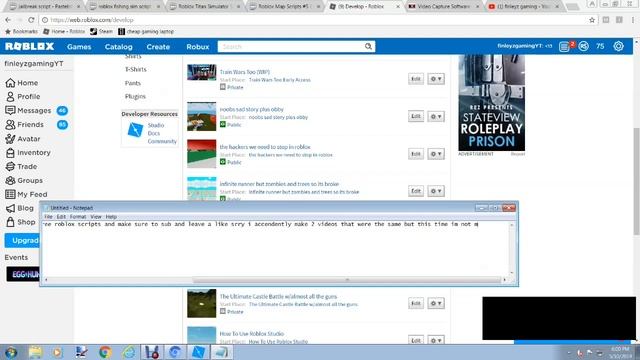Bookmark this page with the star icon
Image resolution: width=640 pixels, height=360 pixels.
coord(592,20)
